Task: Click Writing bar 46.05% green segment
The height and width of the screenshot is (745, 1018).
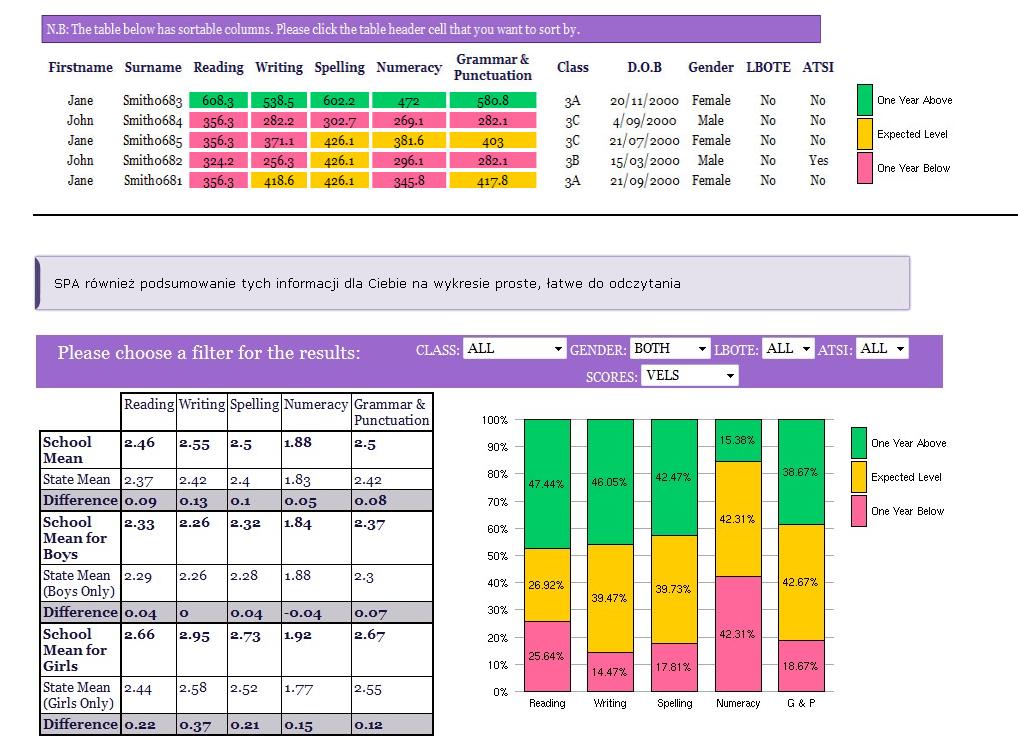Action: coord(610,482)
